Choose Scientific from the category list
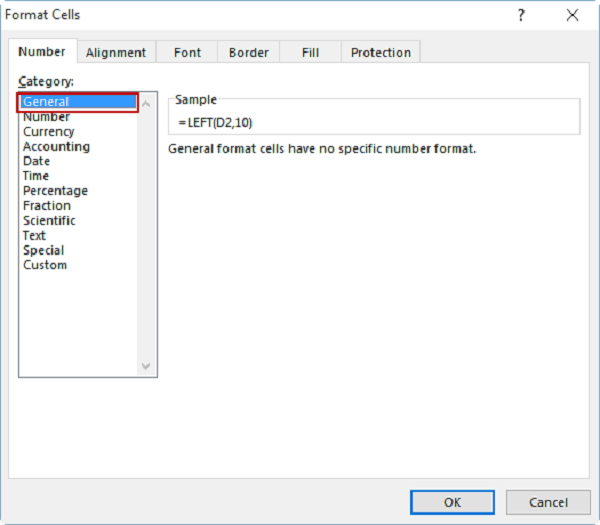 point(49,221)
